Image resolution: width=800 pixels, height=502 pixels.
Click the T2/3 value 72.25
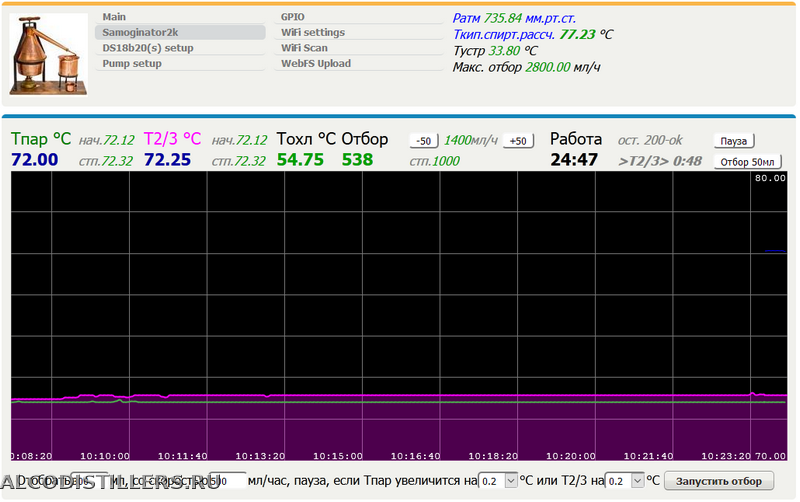pyautogui.click(x=167, y=160)
